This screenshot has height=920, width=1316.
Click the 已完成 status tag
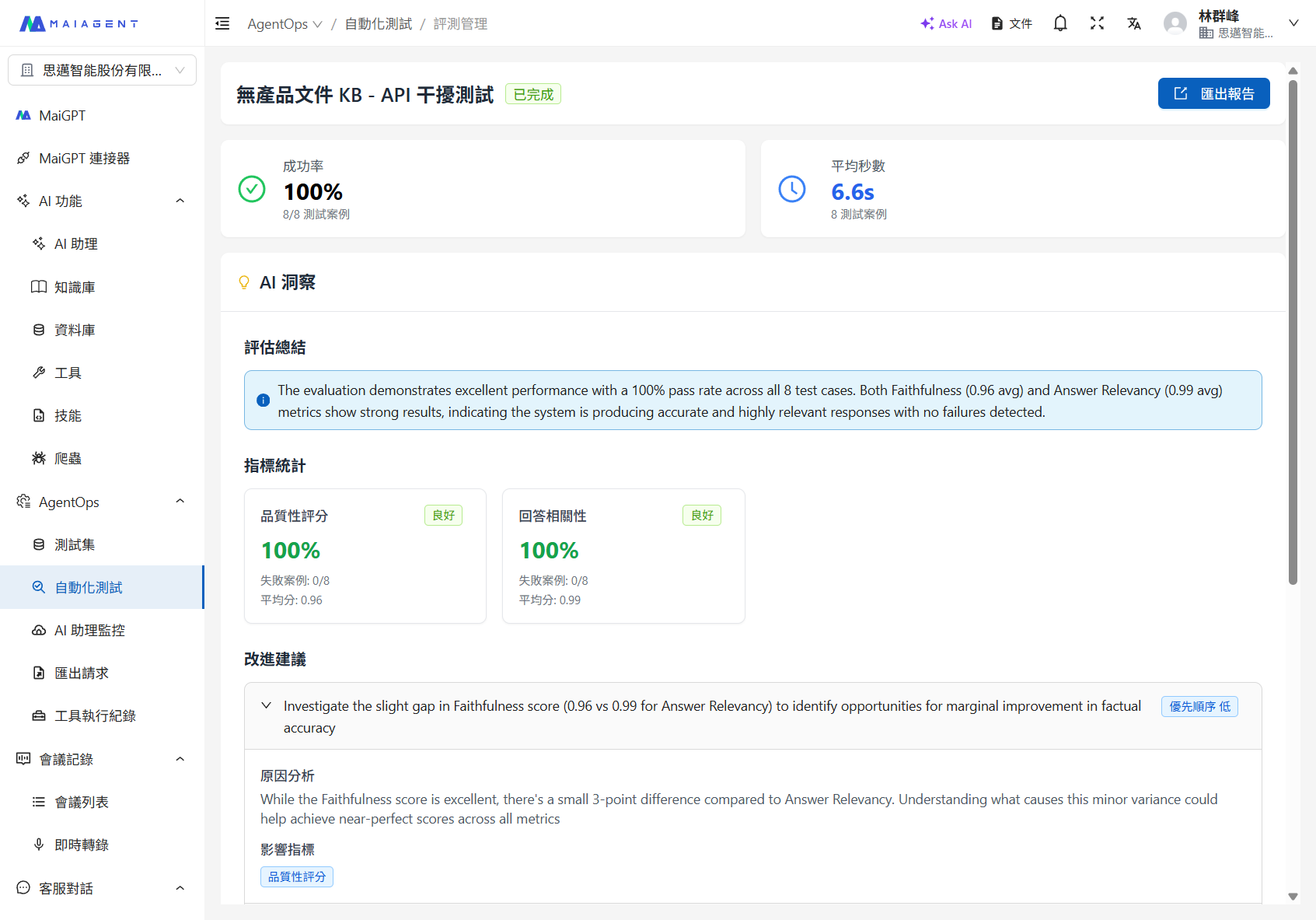coord(533,94)
